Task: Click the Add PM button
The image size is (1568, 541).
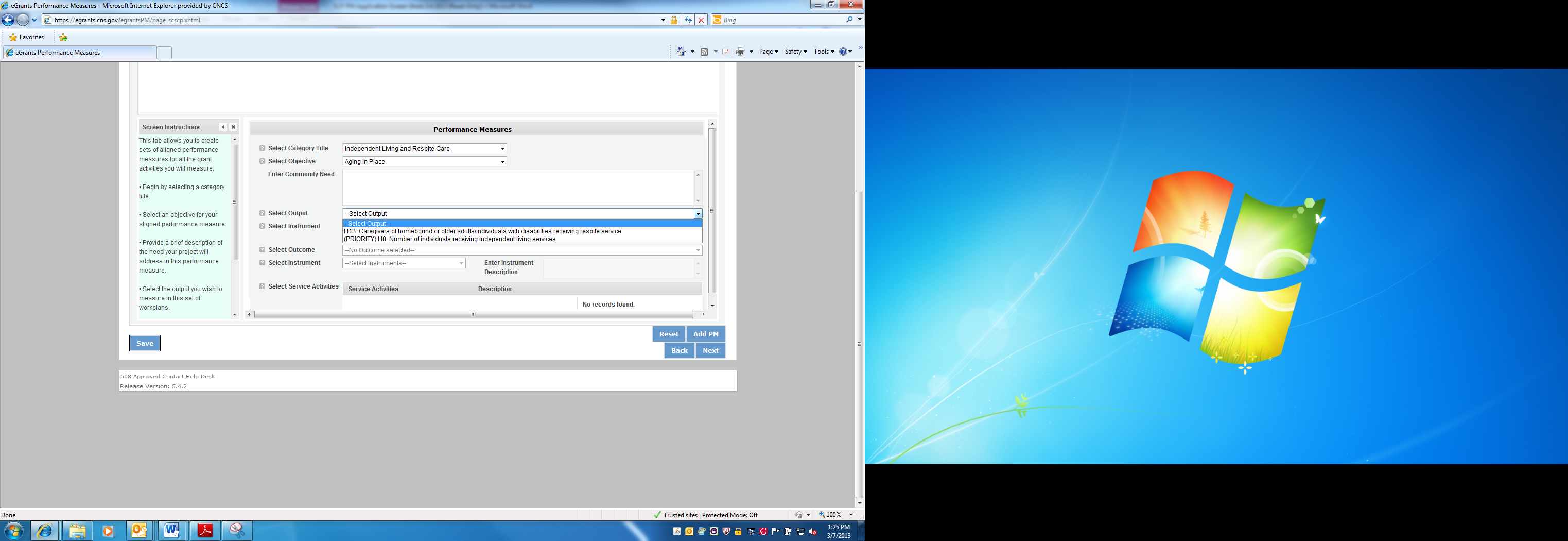Action: 705,334
